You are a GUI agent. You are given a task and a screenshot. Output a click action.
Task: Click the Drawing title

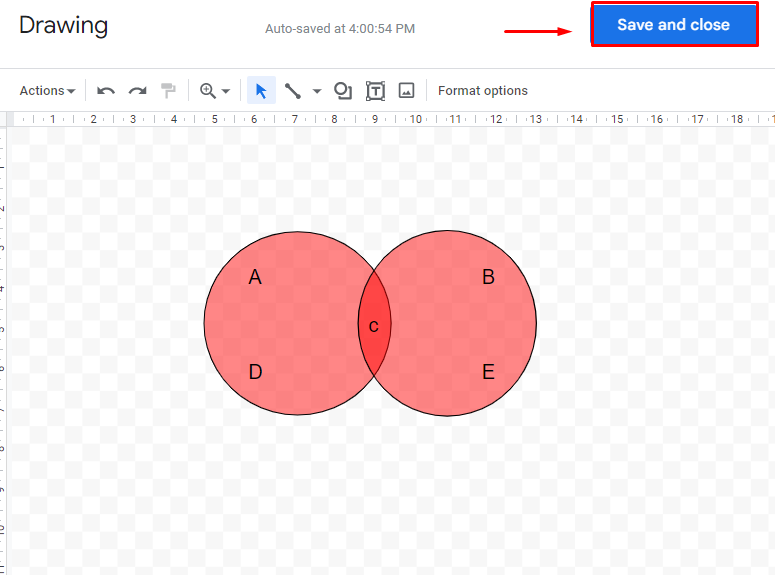coord(63,25)
